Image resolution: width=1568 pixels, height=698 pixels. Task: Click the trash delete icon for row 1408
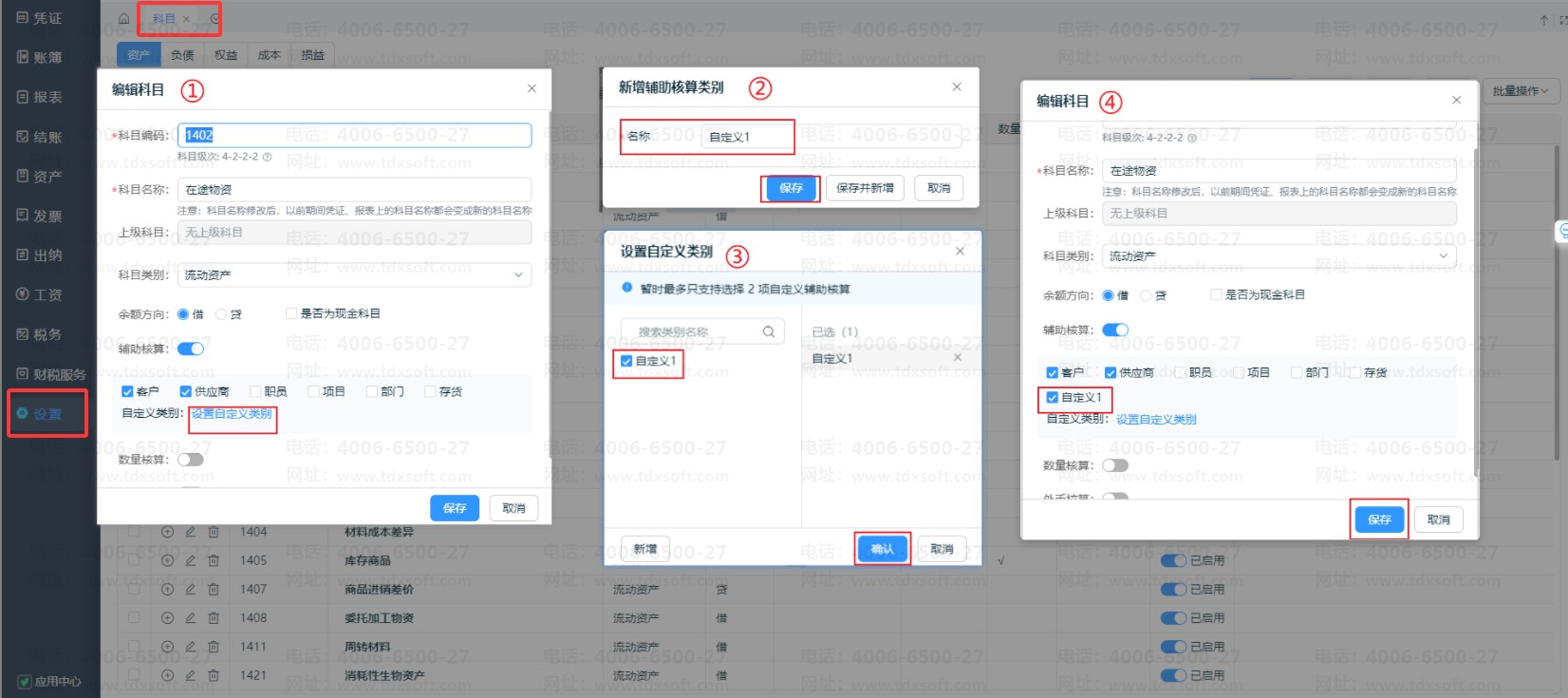214,618
